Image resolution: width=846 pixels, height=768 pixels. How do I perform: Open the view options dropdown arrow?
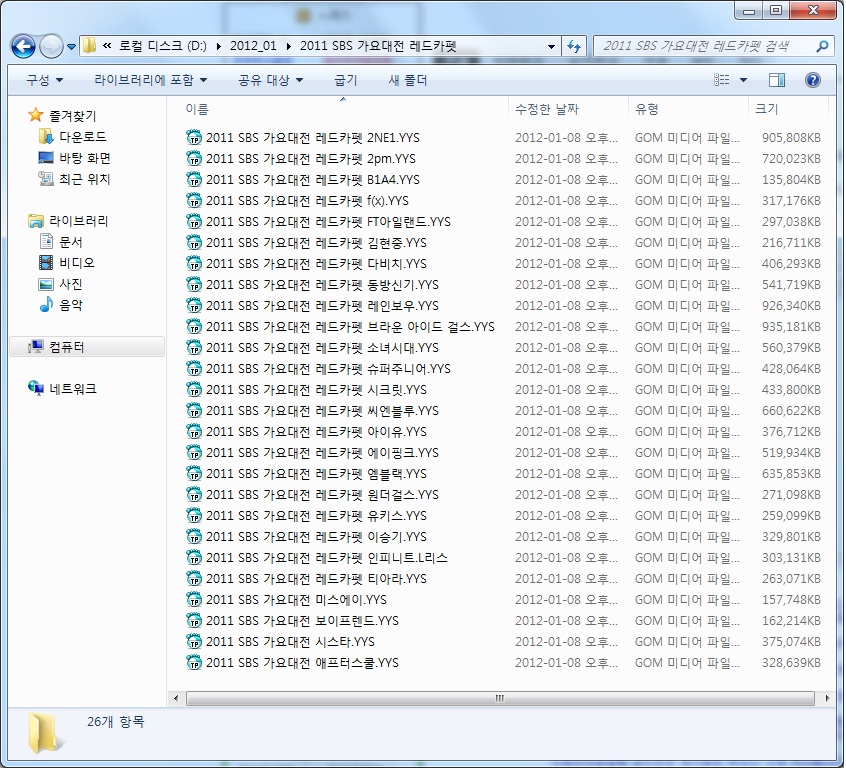[x=743, y=80]
